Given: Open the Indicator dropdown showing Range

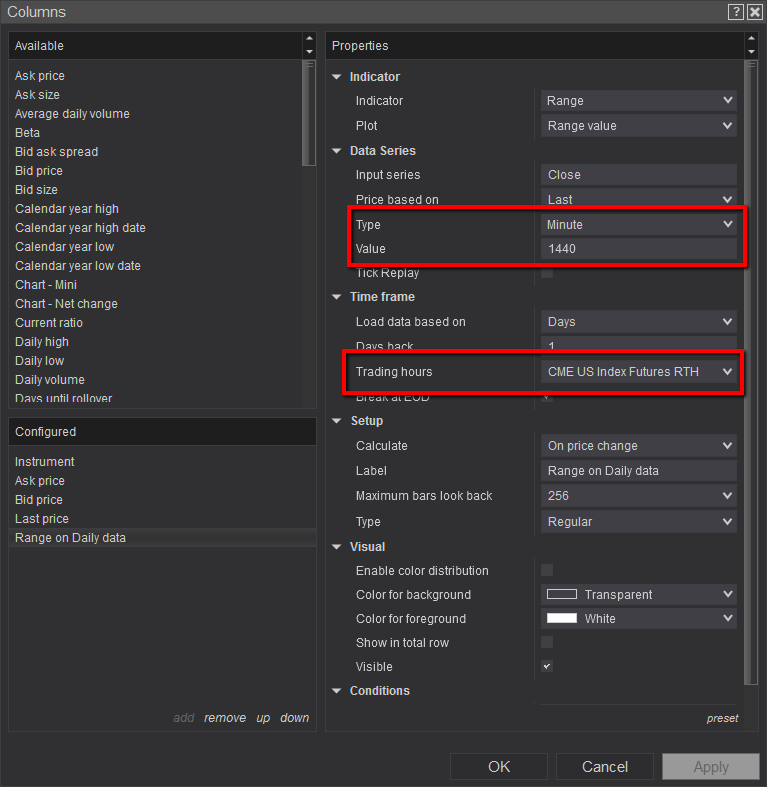Looking at the screenshot, I should coord(638,100).
